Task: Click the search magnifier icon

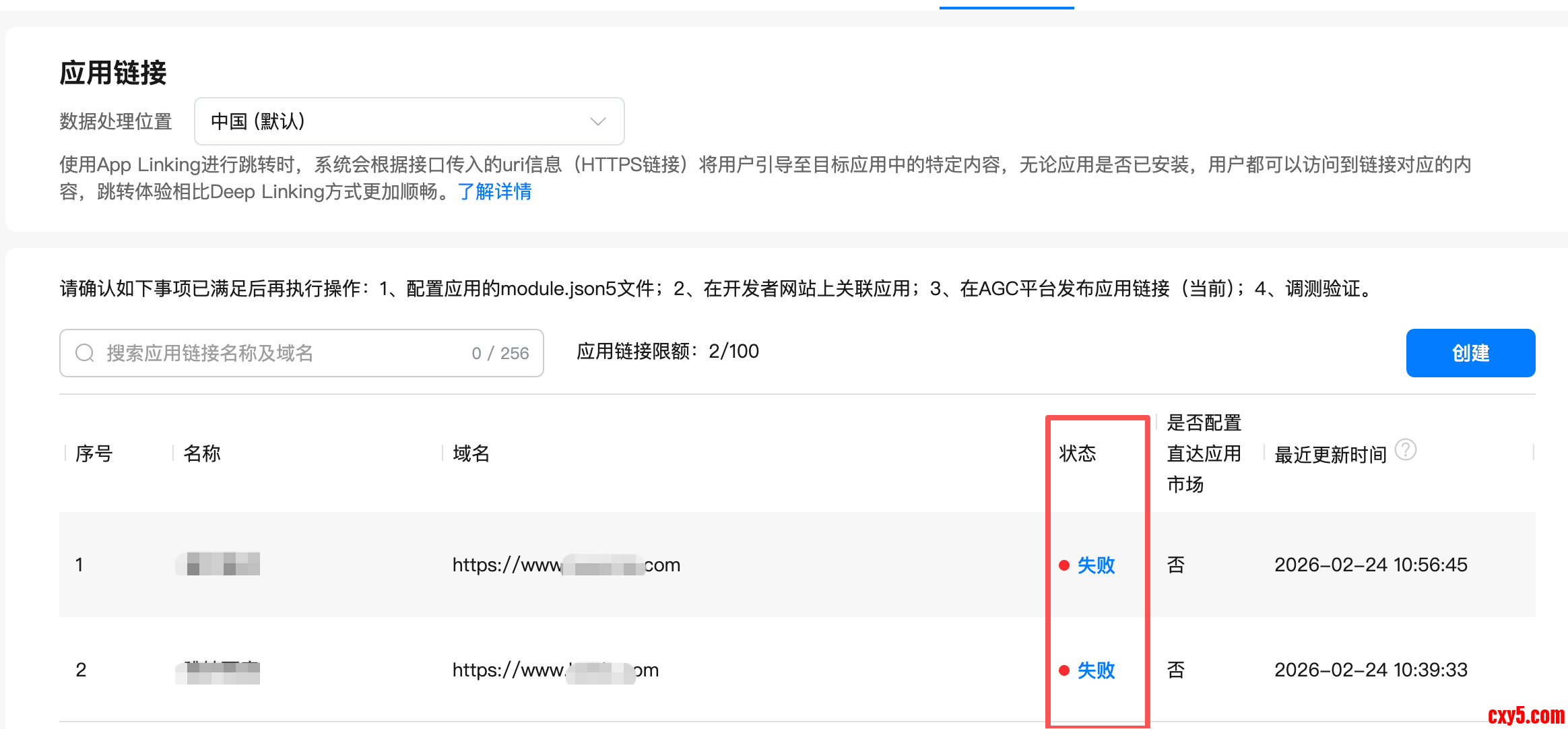Action: coord(85,353)
